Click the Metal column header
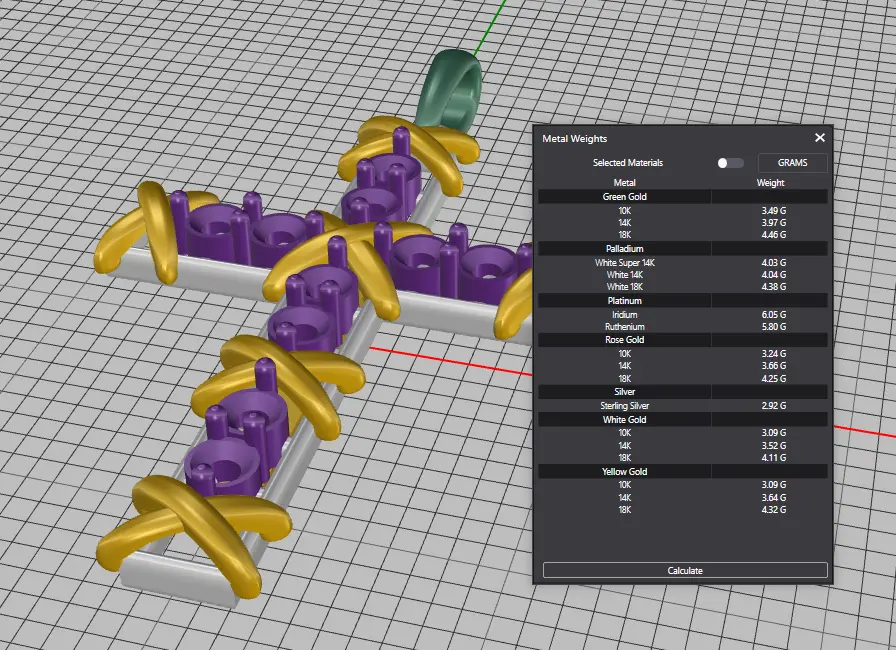Viewport: 896px width, 650px height. (624, 183)
